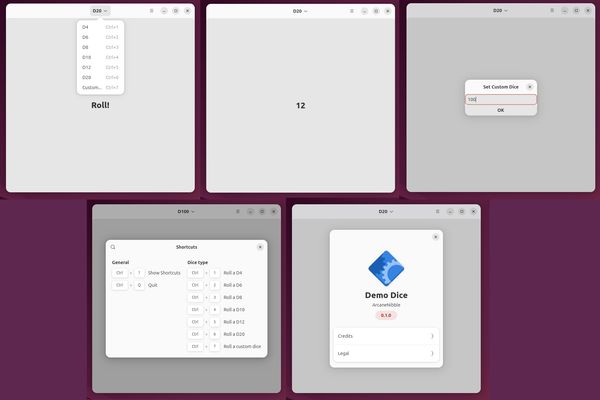Click the 0.1.0 version badge

point(386,315)
